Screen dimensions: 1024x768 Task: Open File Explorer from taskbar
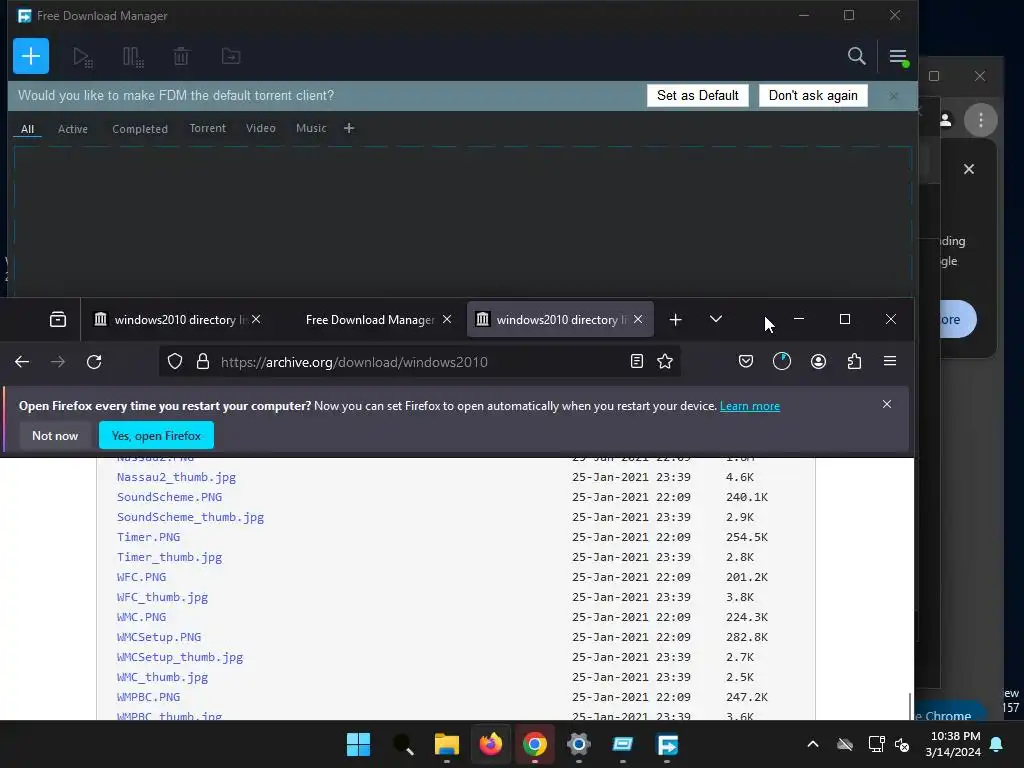point(447,744)
